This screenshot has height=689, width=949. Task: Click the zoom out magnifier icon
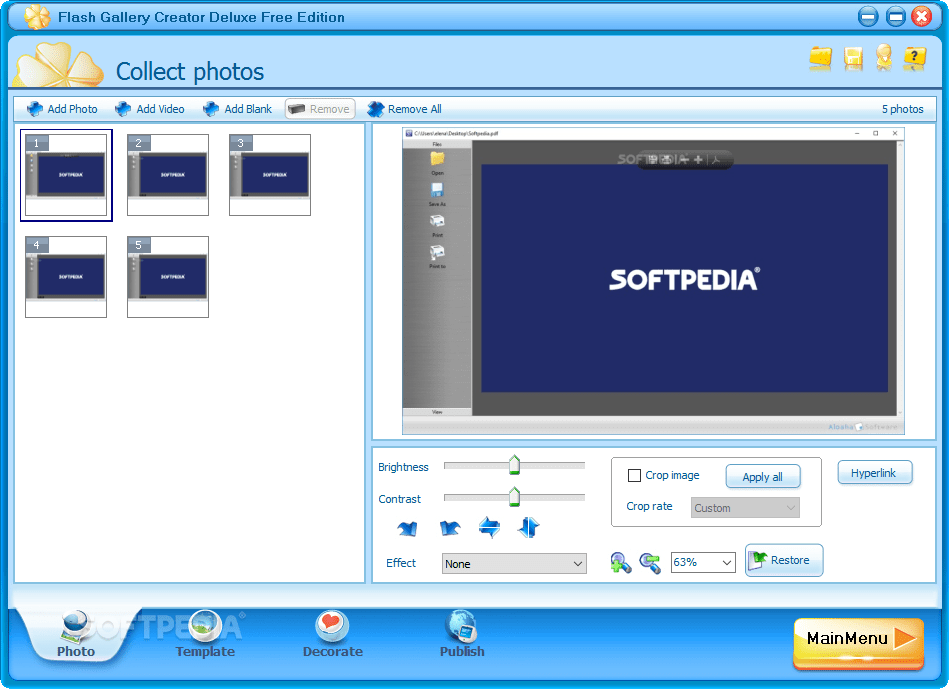pyautogui.click(x=651, y=562)
